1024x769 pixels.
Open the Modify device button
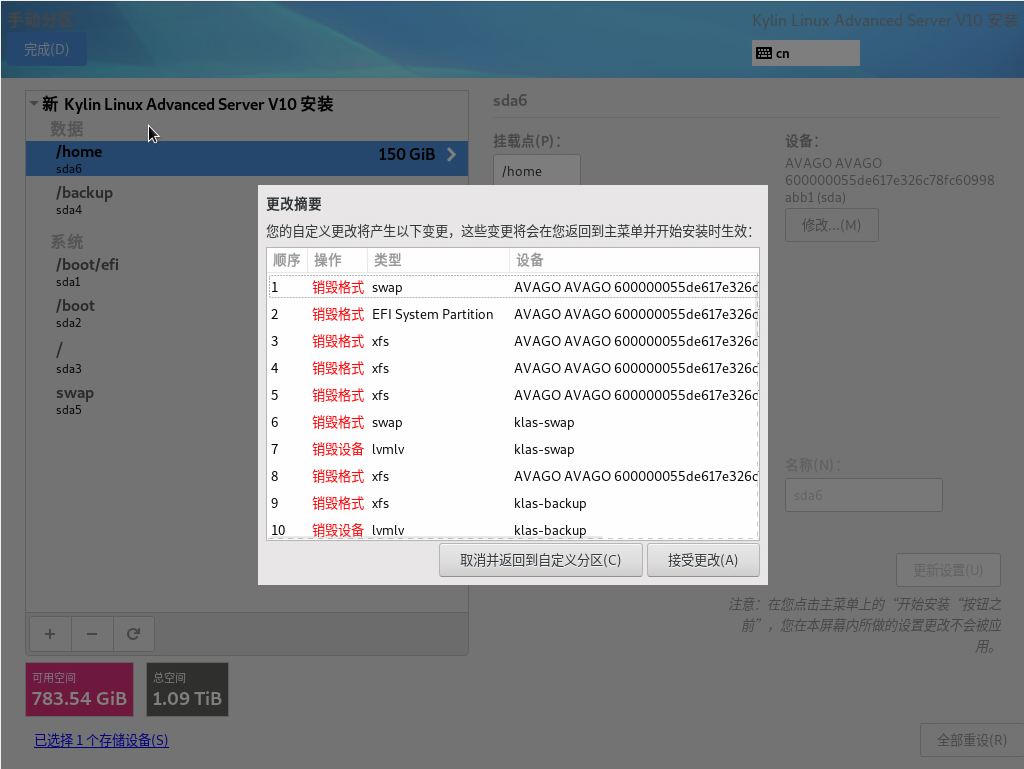(831, 225)
